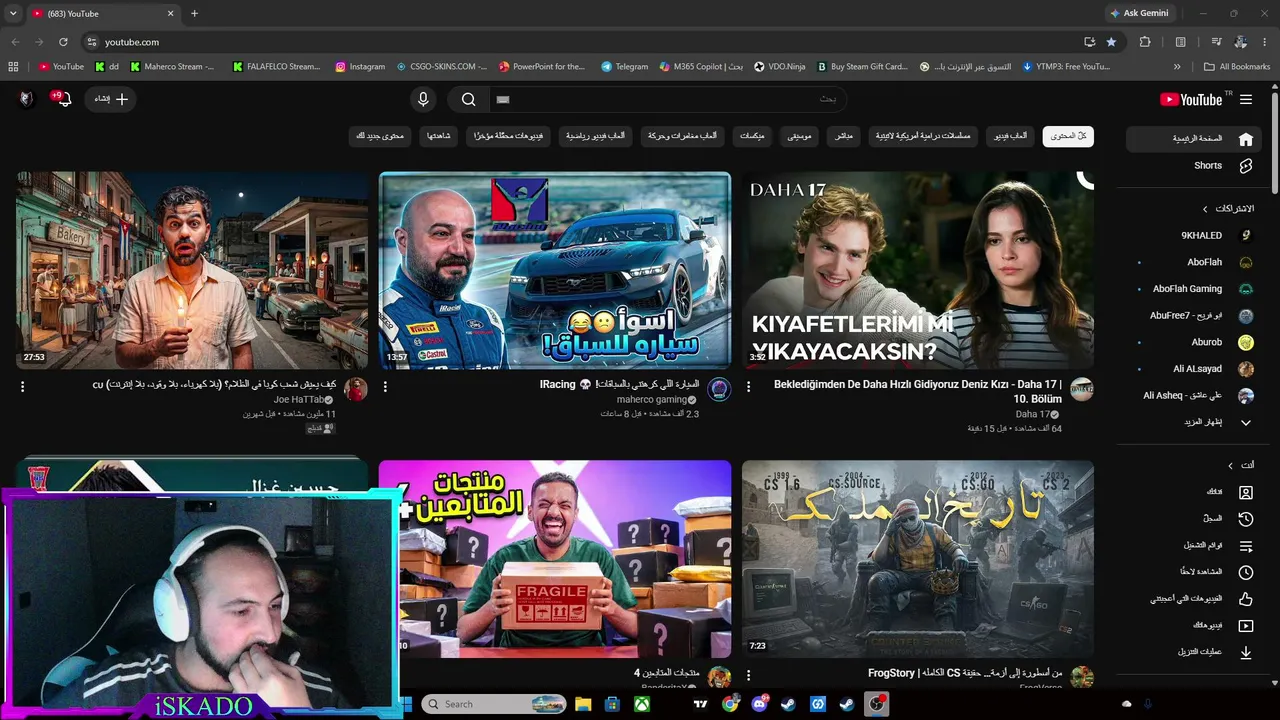Switch to OBS Studio on the taskbar
This screenshot has width=1280, height=720.
(x=877, y=704)
